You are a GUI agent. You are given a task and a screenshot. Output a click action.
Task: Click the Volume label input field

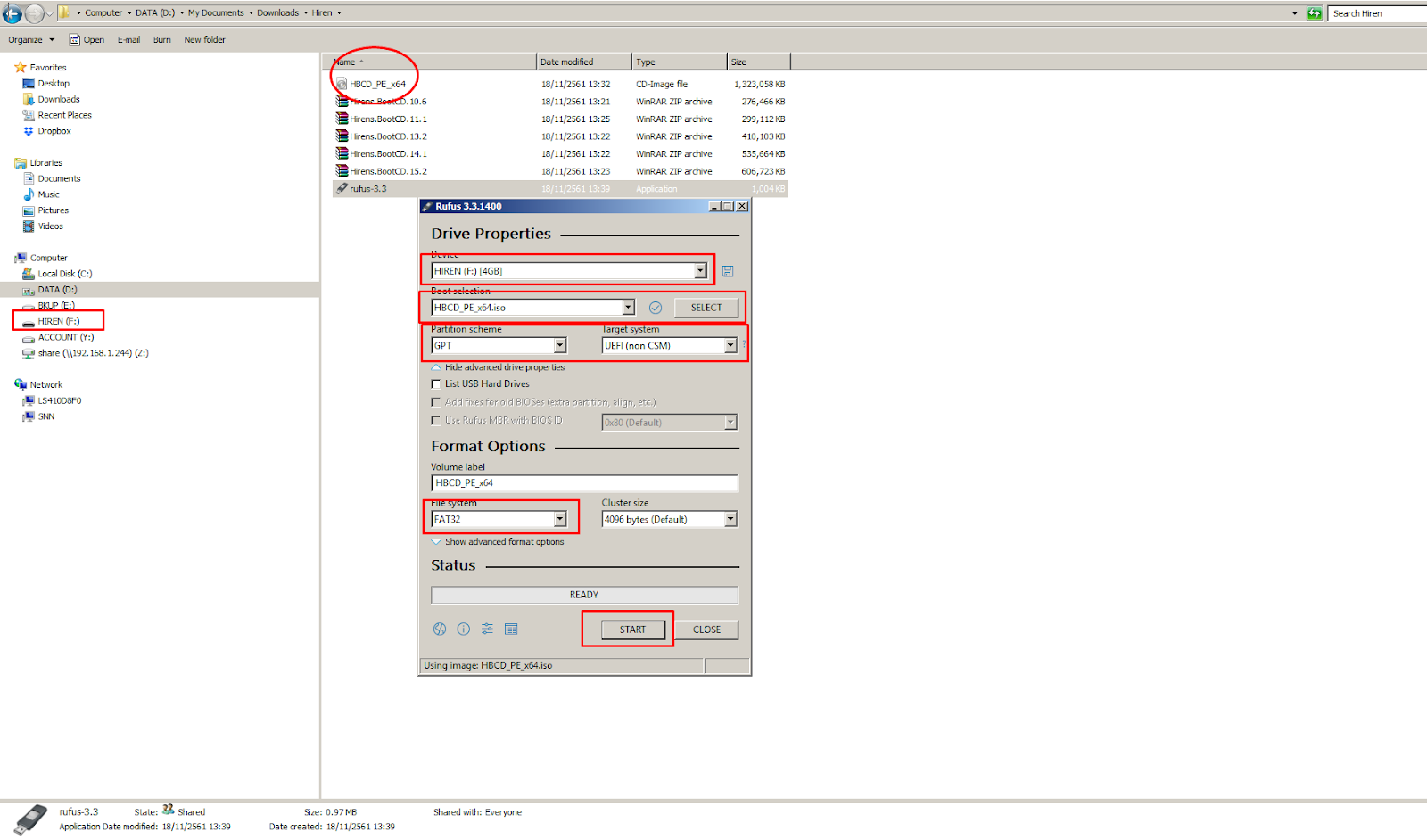tap(584, 483)
